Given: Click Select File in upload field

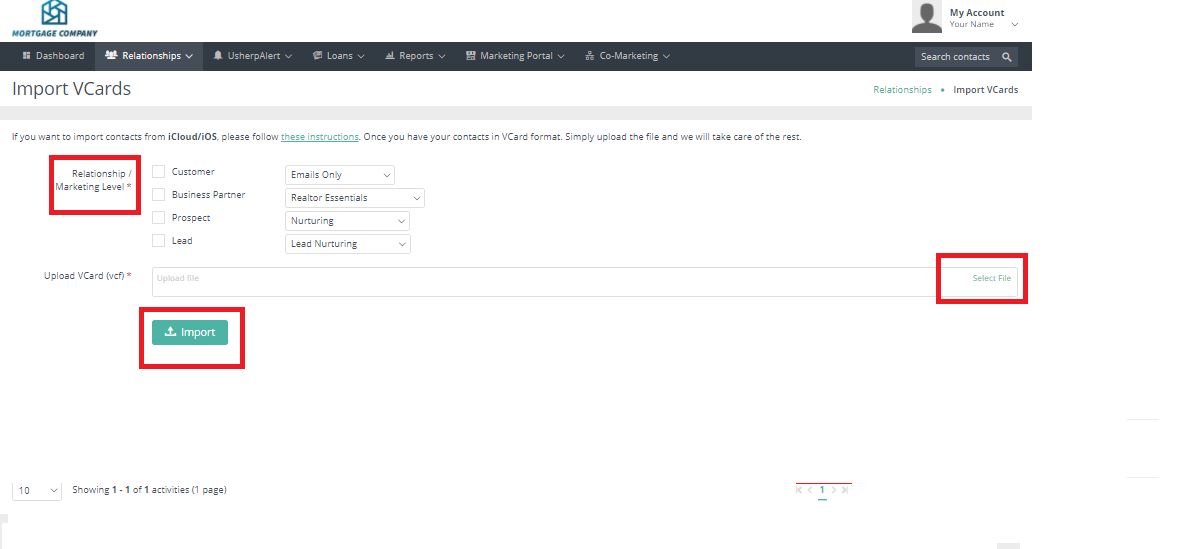Looking at the screenshot, I should [991, 278].
